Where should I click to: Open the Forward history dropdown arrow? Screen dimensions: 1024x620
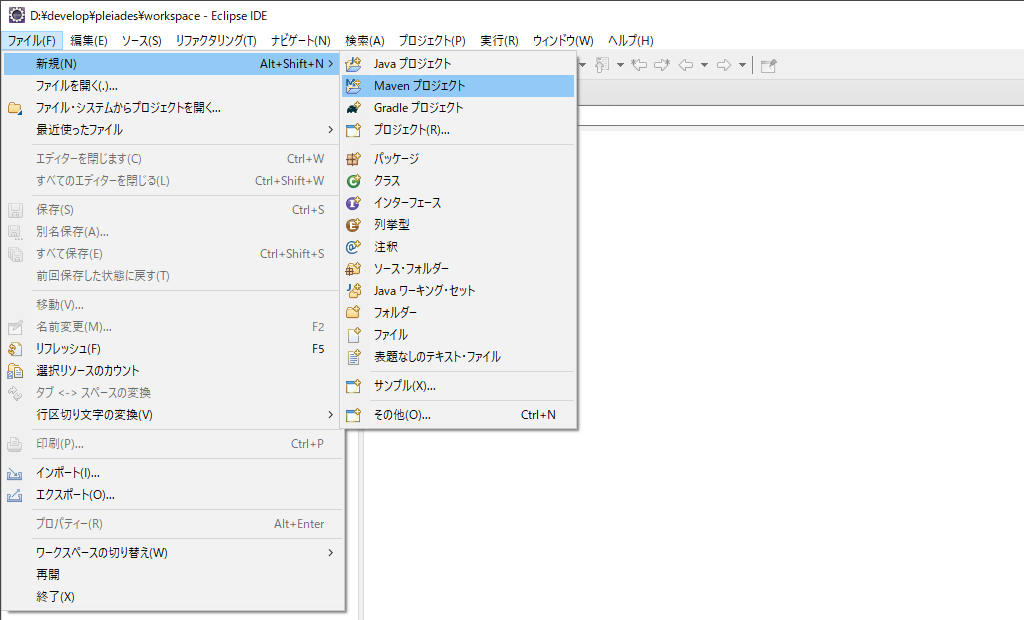[x=742, y=65]
